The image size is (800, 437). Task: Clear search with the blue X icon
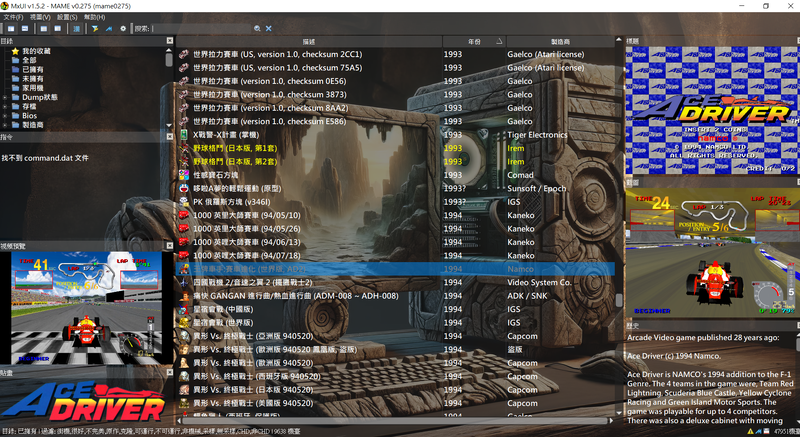268,29
